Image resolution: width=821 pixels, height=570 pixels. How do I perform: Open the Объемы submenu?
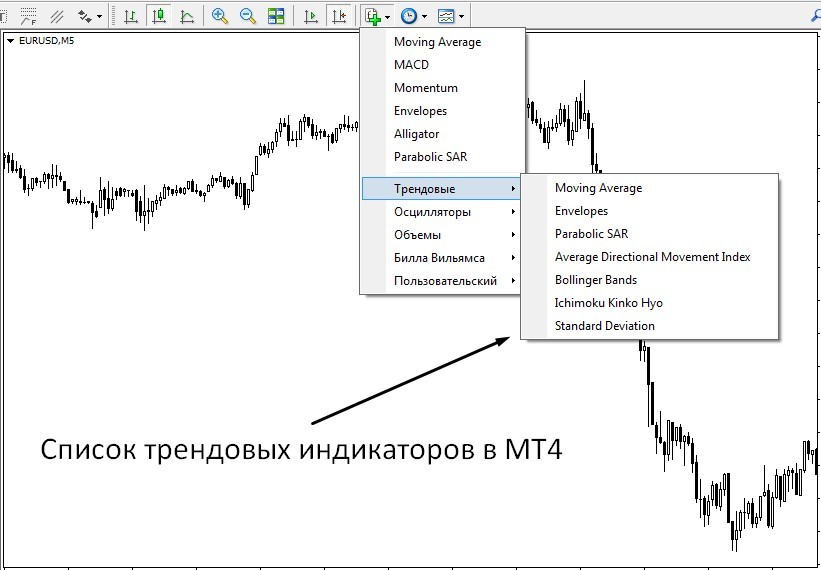pyautogui.click(x=441, y=235)
